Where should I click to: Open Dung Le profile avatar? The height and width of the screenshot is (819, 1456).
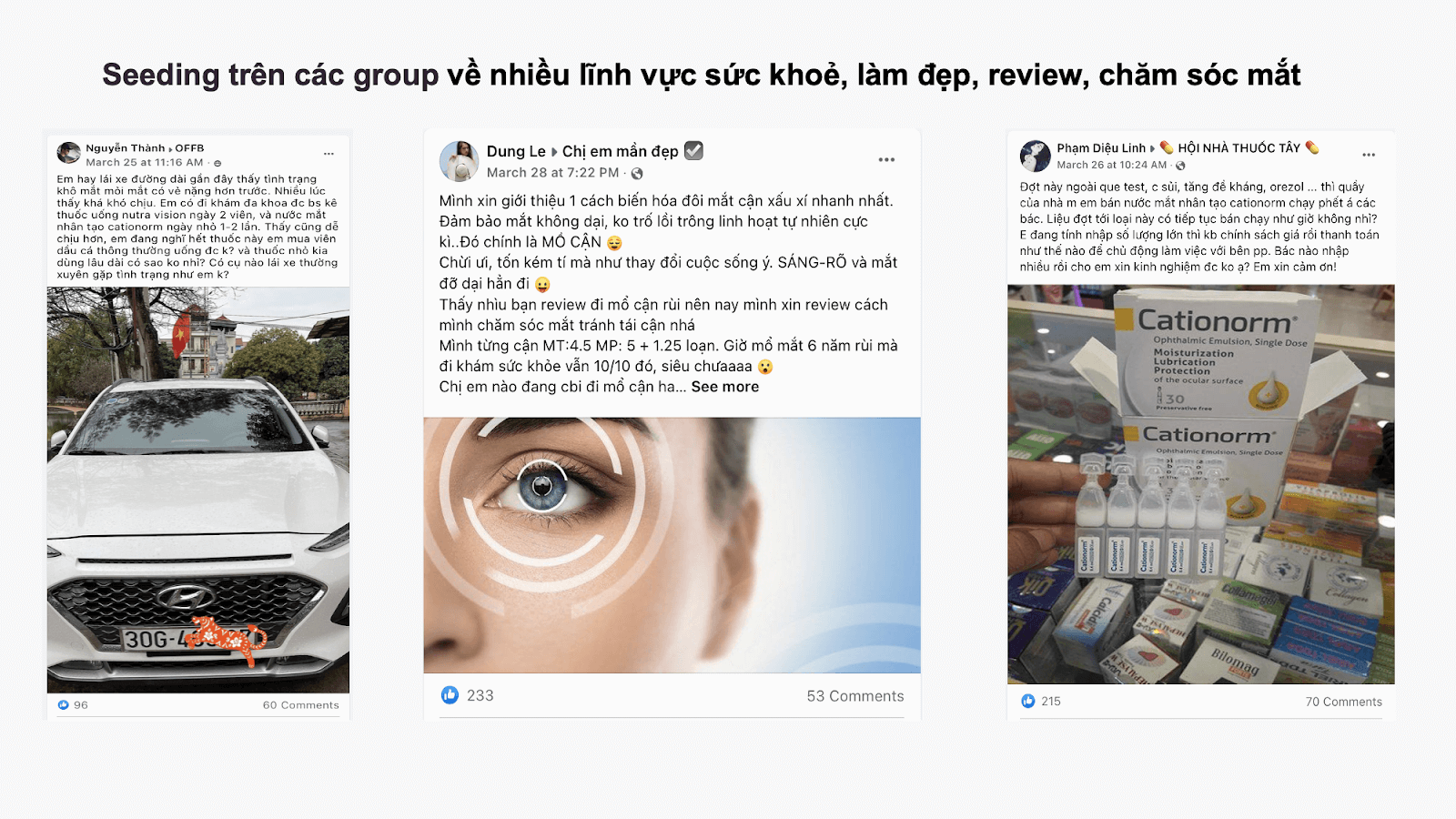tap(460, 161)
